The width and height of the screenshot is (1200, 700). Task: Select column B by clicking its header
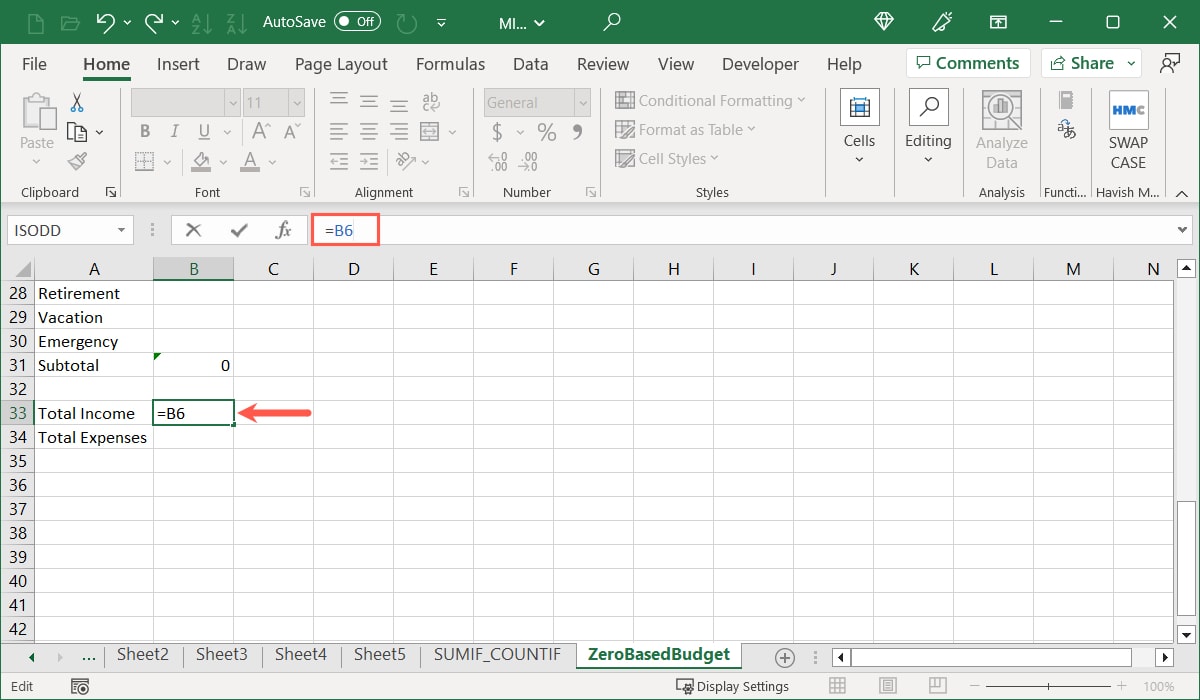point(193,268)
